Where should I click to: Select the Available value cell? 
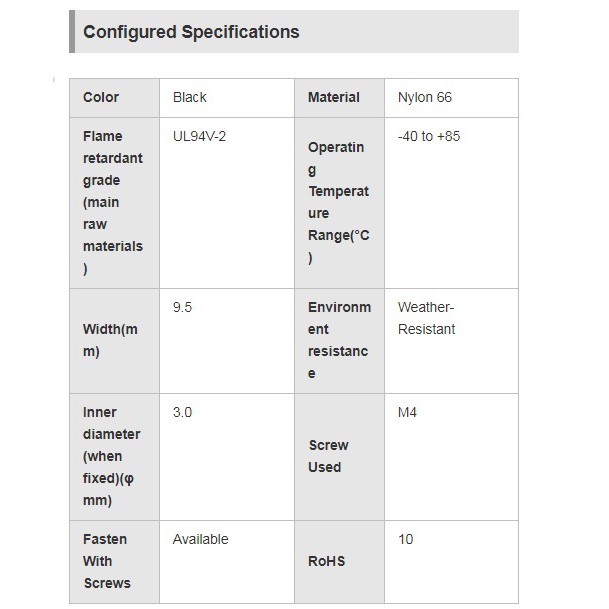pos(200,539)
